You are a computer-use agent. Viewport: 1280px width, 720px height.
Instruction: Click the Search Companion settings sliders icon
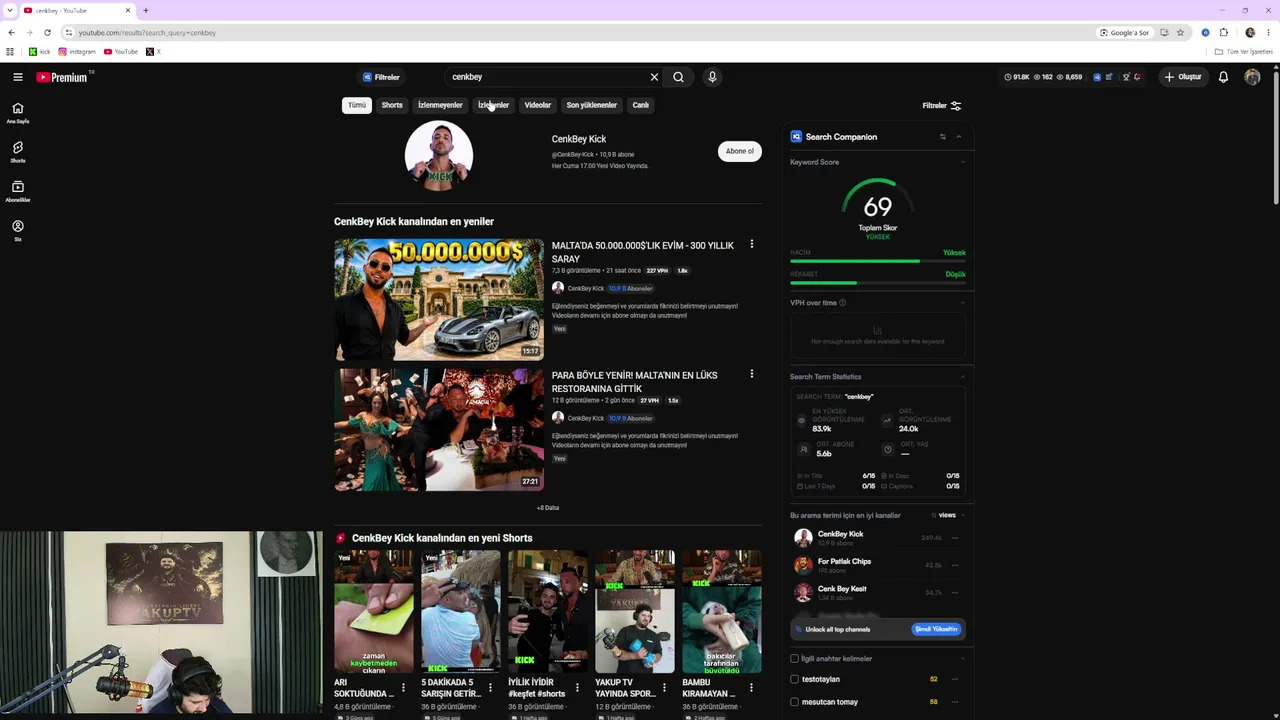coord(942,137)
